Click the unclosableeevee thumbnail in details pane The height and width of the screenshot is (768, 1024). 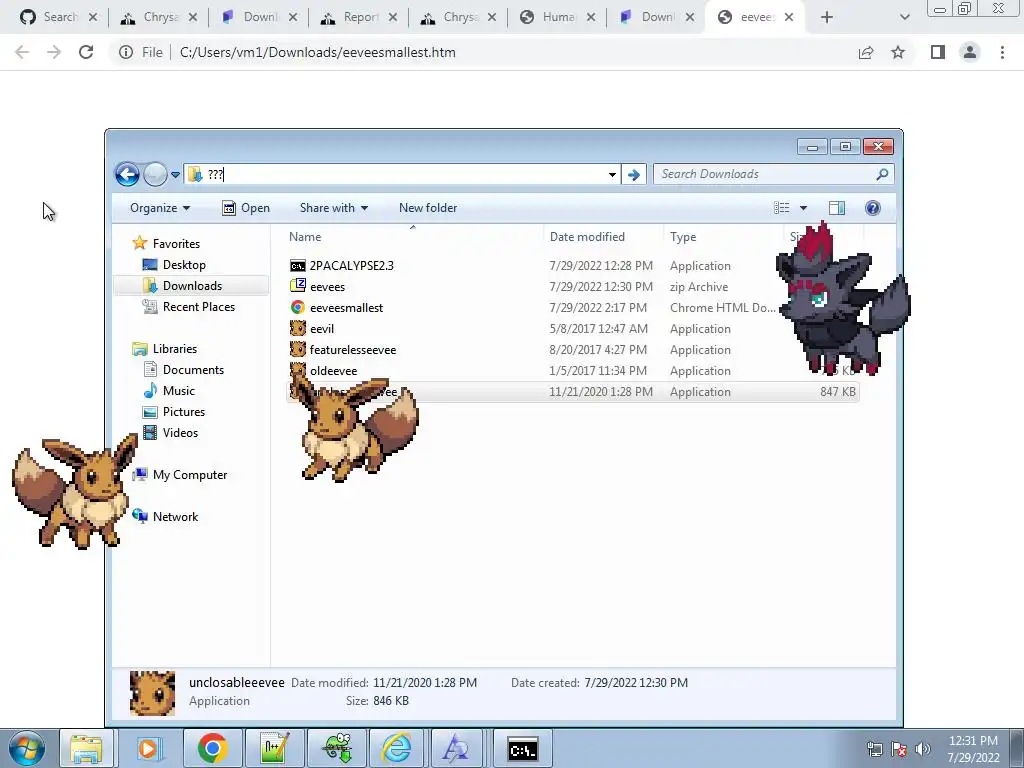pos(152,692)
